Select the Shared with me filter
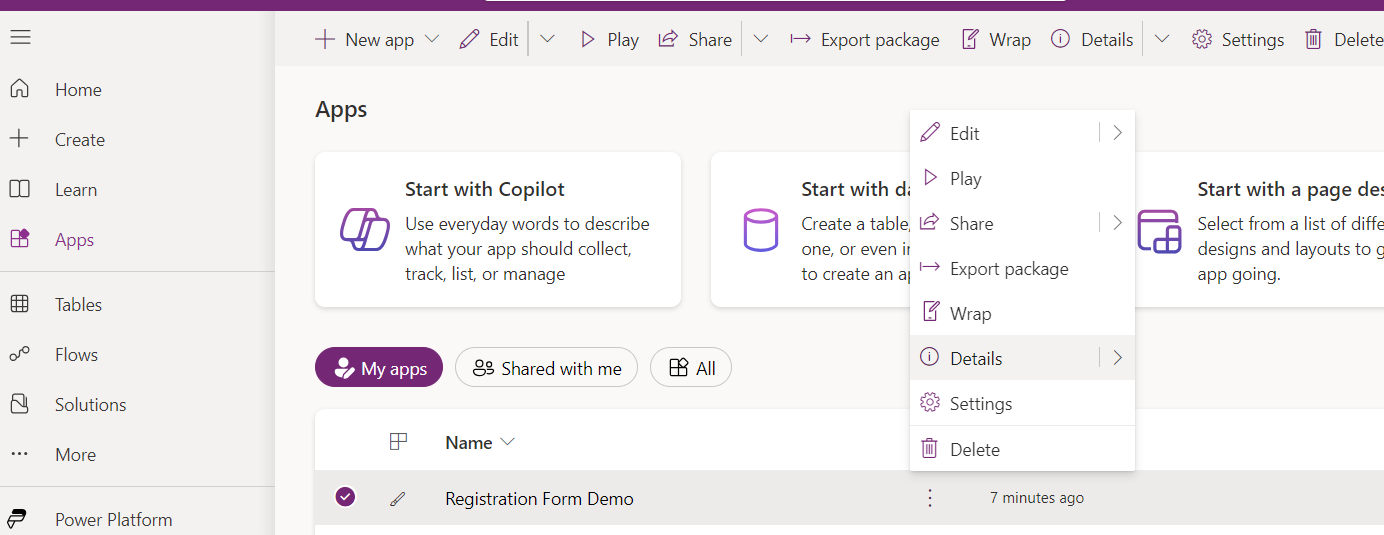This screenshot has height=535, width=1384. coord(546,368)
